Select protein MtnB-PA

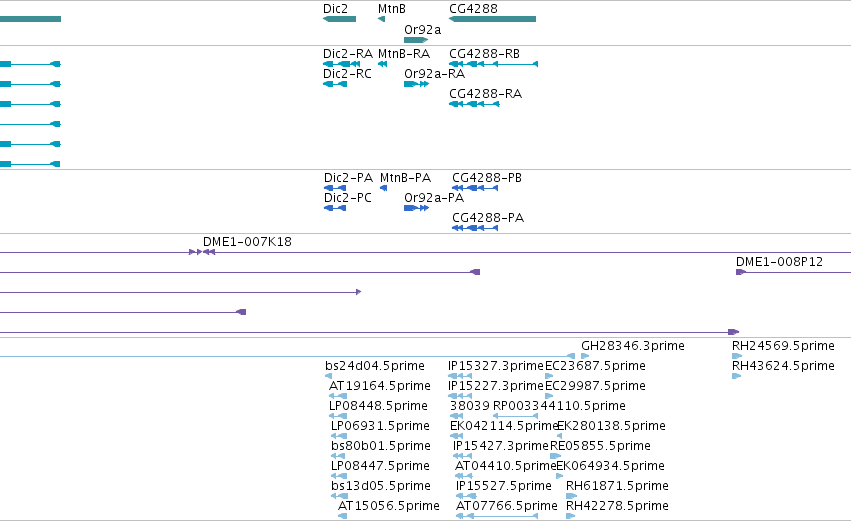tap(405, 178)
